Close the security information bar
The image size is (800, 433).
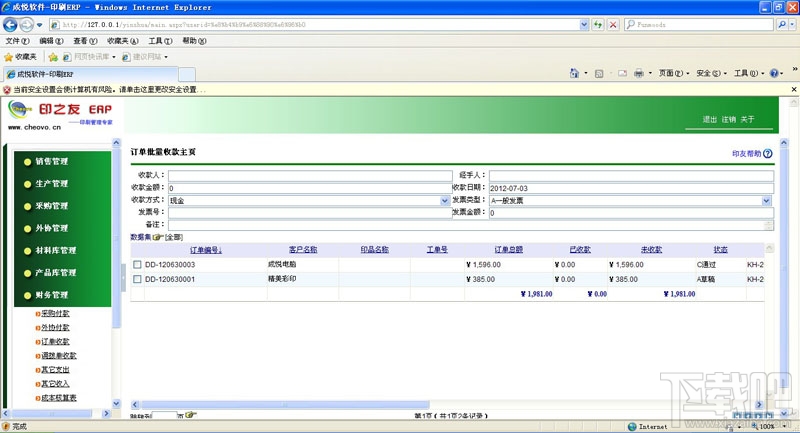click(794, 89)
